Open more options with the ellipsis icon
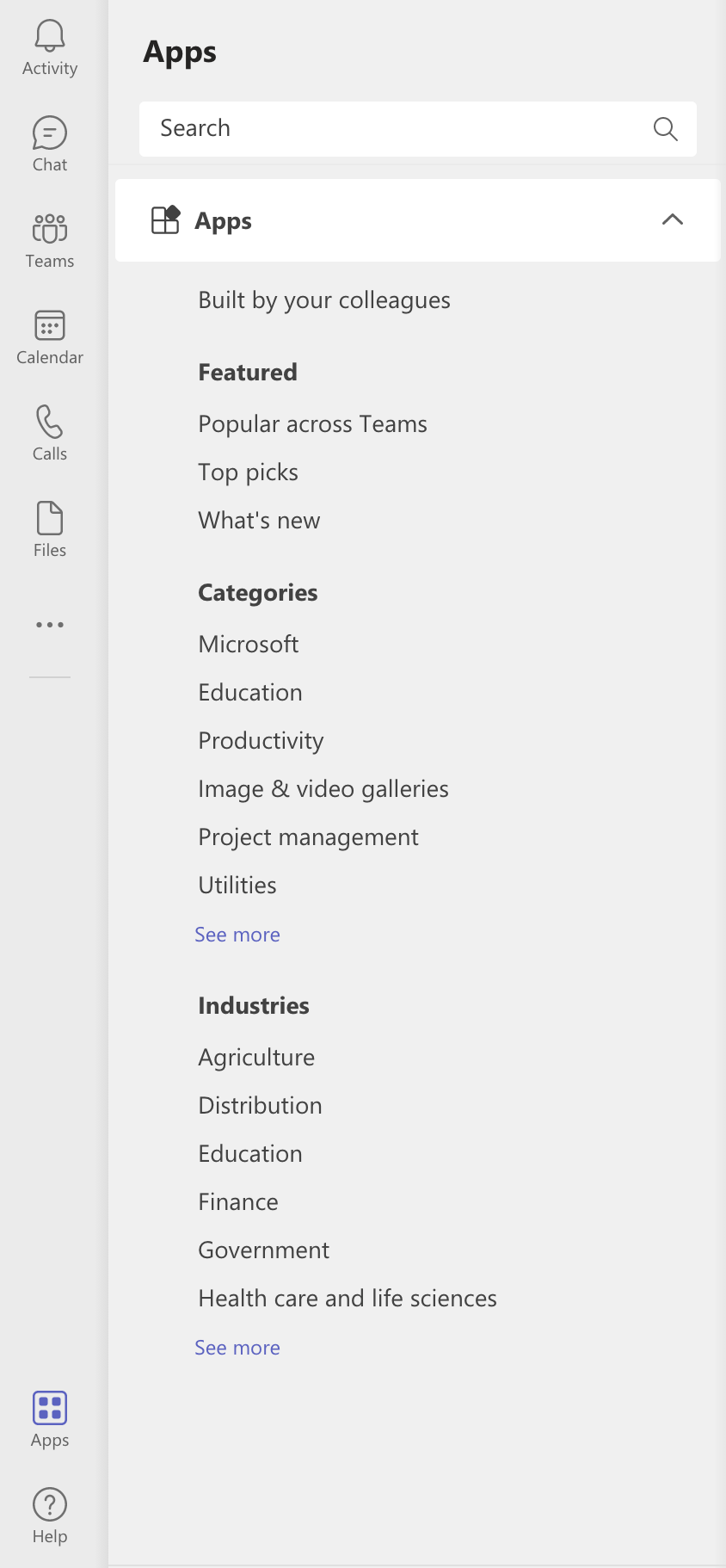The width and height of the screenshot is (726, 1568). coord(49,624)
